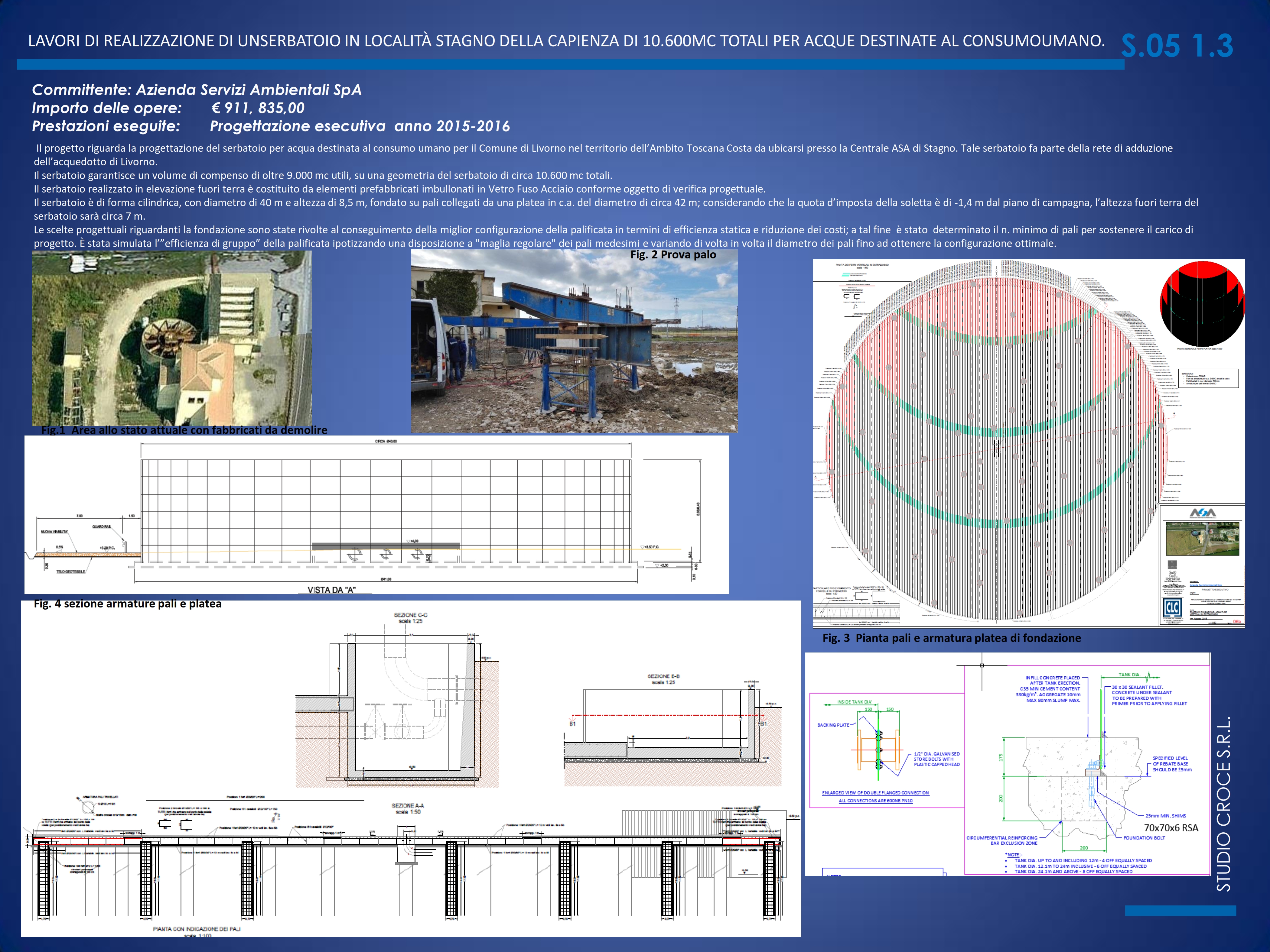This screenshot has width=1270, height=952.
Task: Click the drawing title VISTA DA "A"
Action: click(x=331, y=590)
